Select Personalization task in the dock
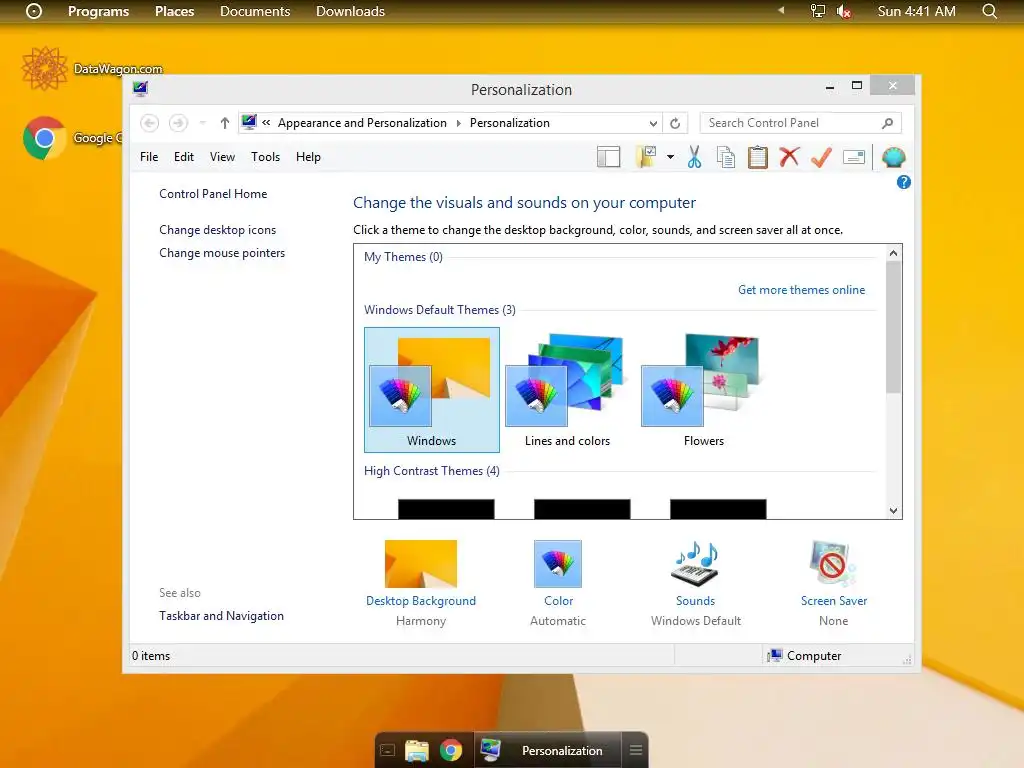The image size is (1024, 768). pos(548,750)
